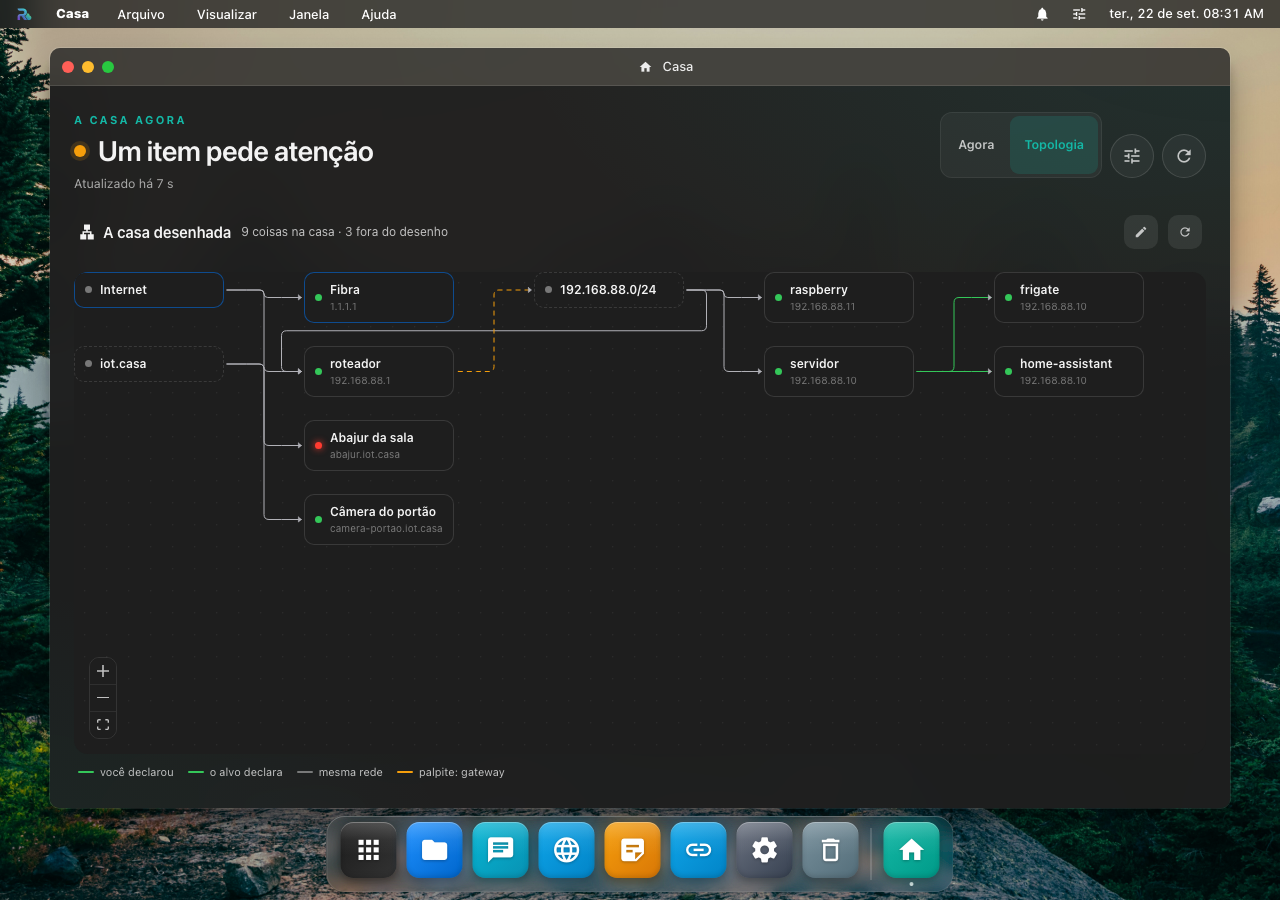
Task: Click the refresh button beside Topologia tab
Action: pos(1184,156)
